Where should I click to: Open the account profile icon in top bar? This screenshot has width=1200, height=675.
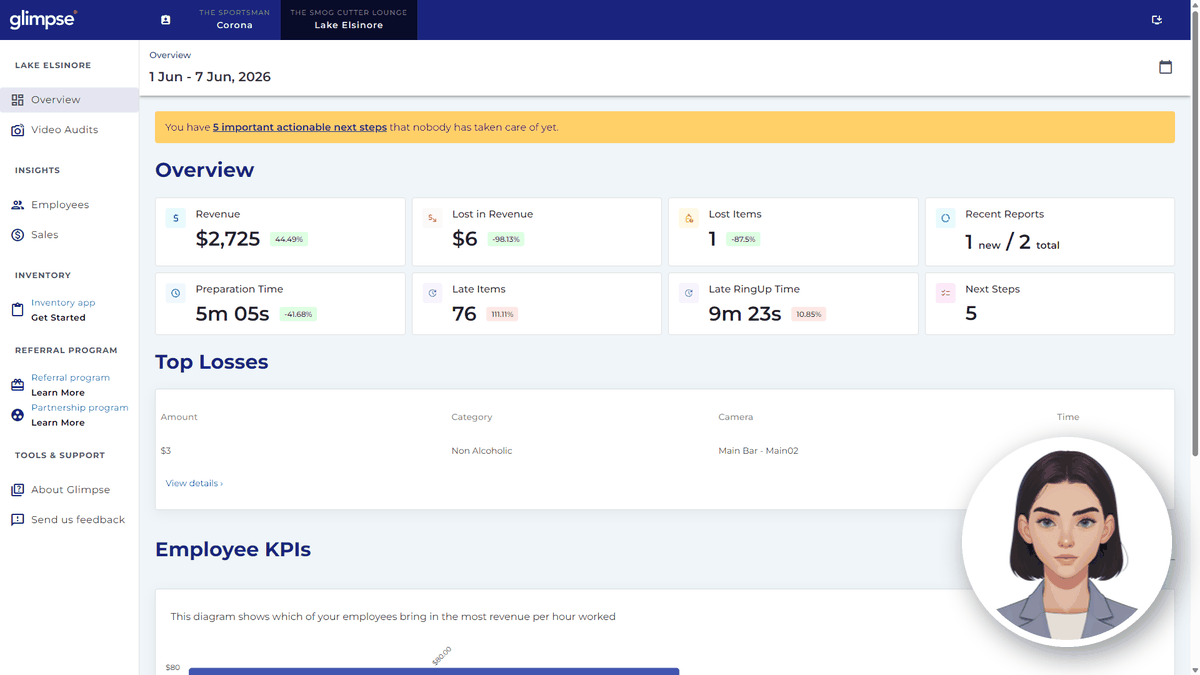tap(166, 20)
